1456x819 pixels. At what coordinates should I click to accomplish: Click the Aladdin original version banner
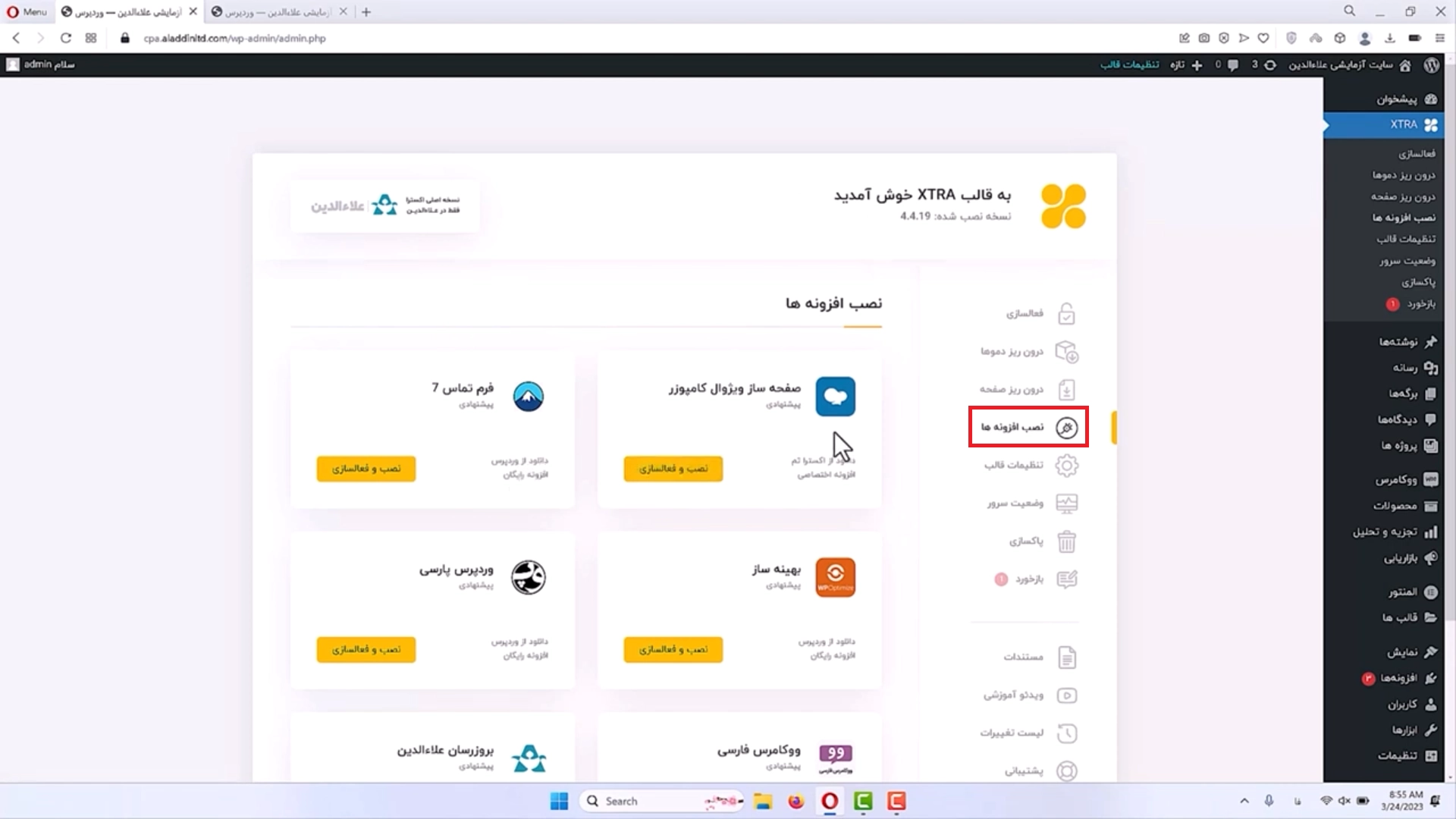pos(385,206)
